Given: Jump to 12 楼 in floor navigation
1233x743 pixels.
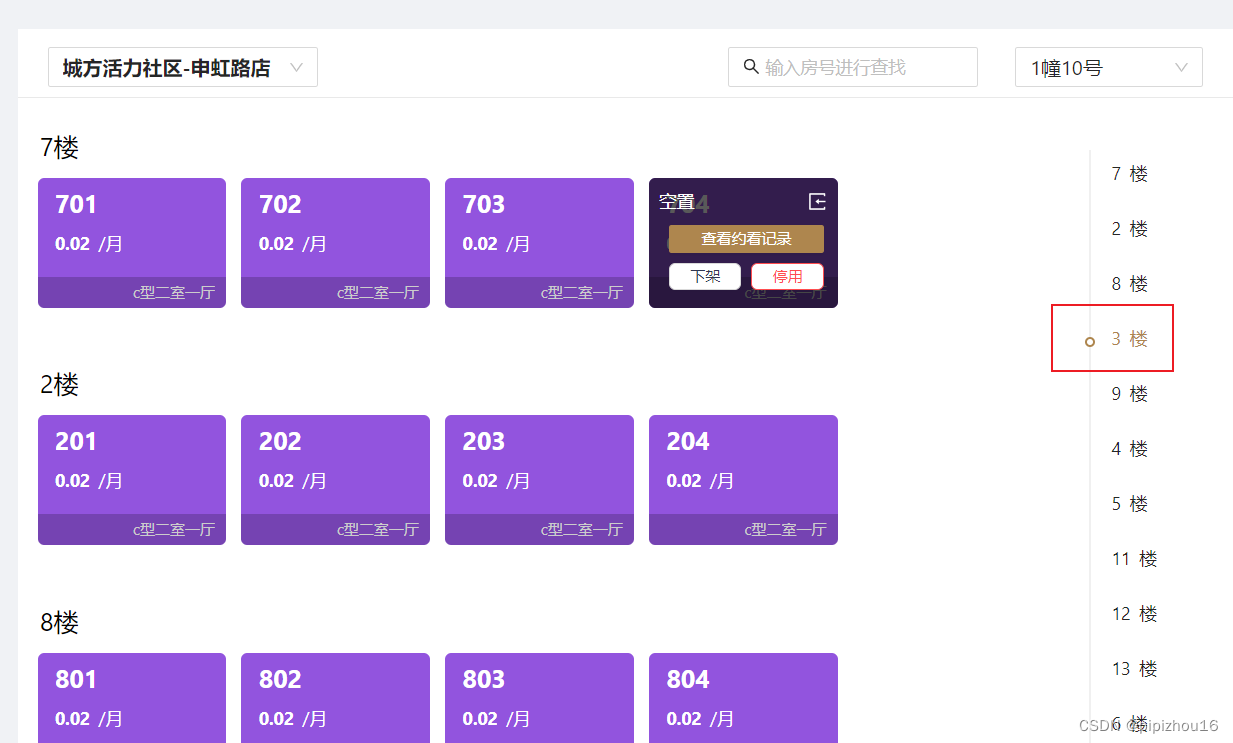Looking at the screenshot, I should click(1135, 614).
